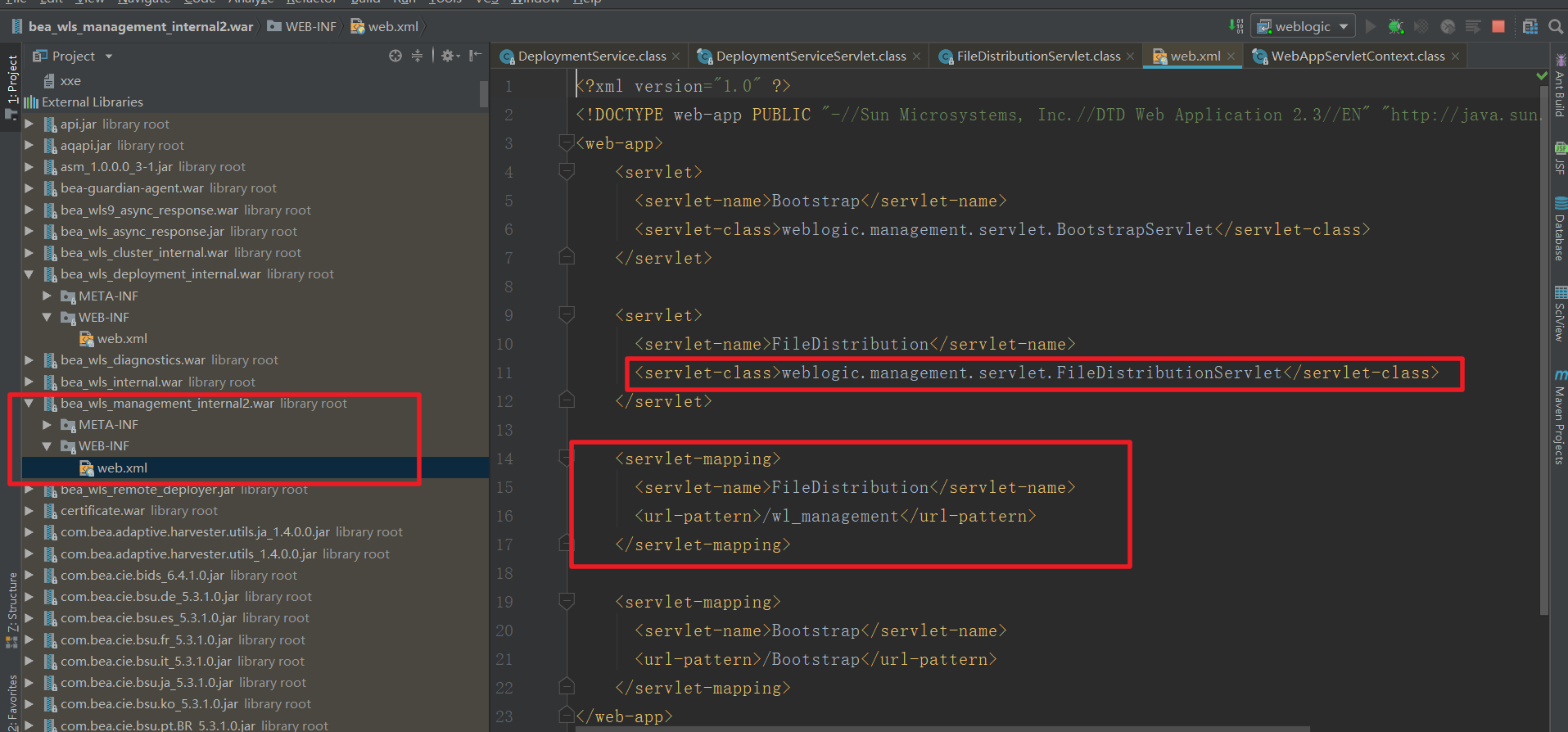Open Project Structure from the toolbar
Screen dimensions: 1568x732
[1530, 27]
